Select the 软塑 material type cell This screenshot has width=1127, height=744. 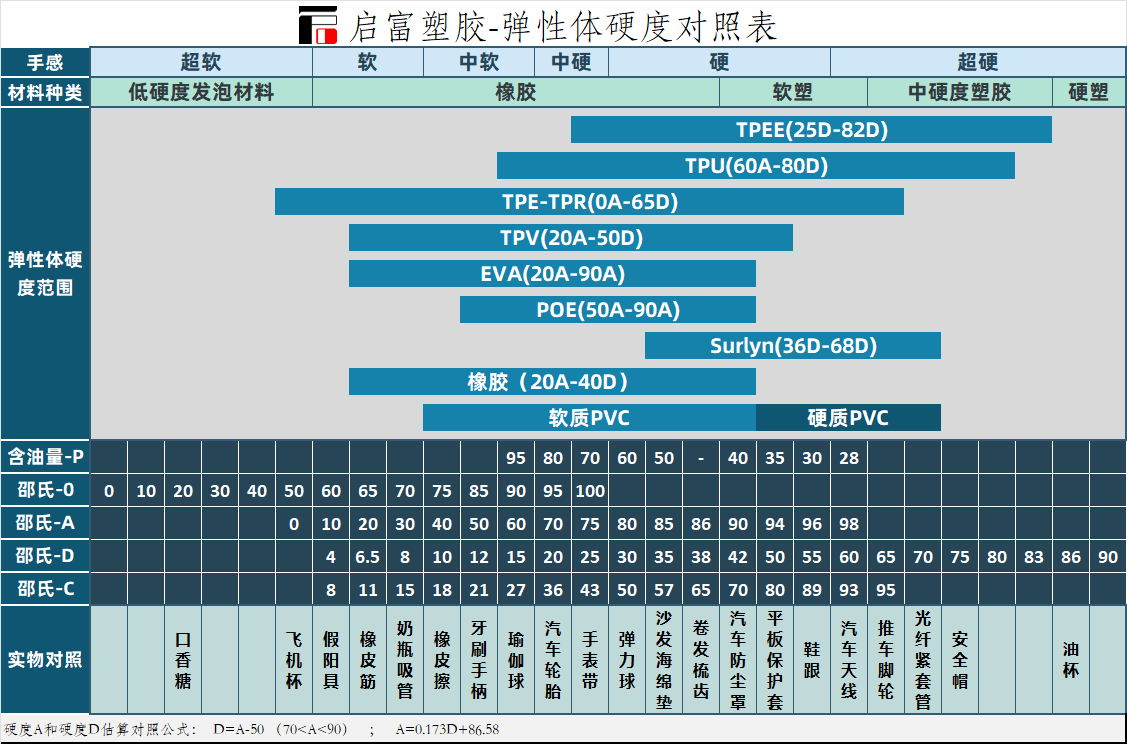(x=793, y=93)
